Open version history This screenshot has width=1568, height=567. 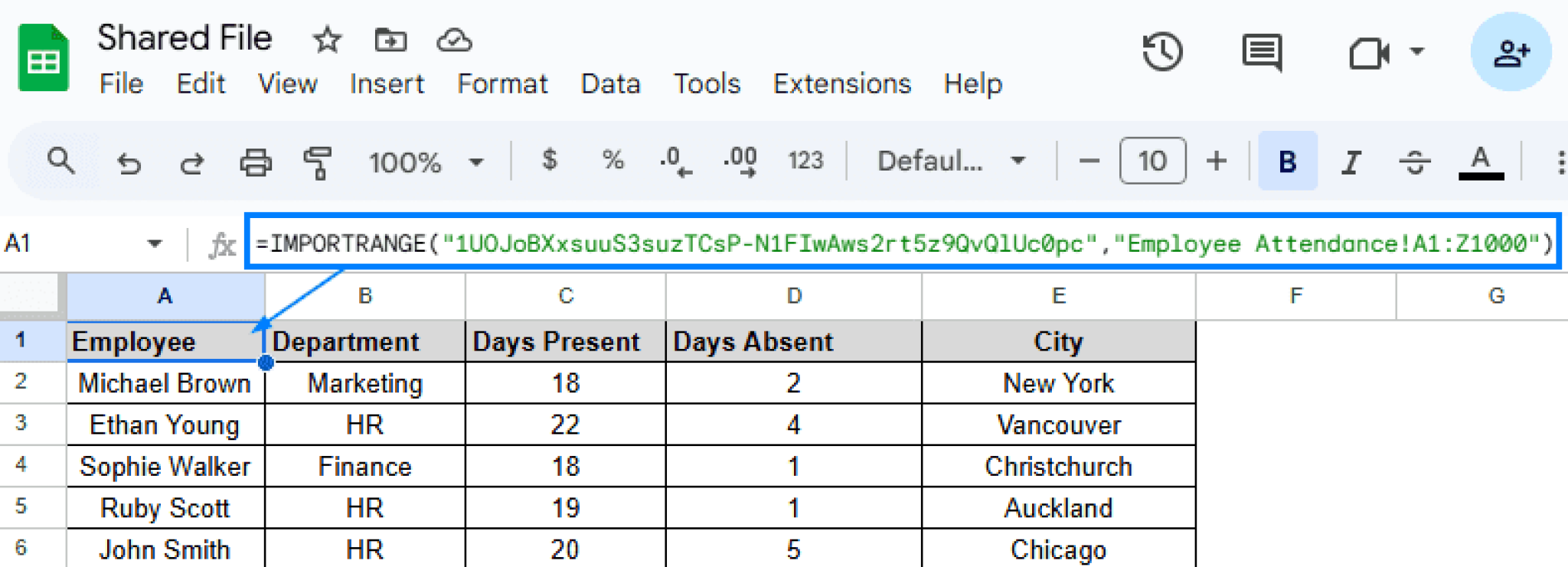tap(1164, 52)
